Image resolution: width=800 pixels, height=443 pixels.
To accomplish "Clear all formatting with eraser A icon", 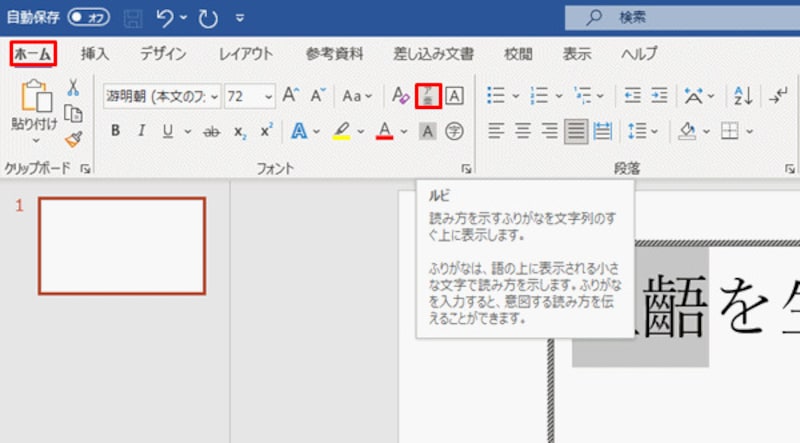I will [x=401, y=95].
